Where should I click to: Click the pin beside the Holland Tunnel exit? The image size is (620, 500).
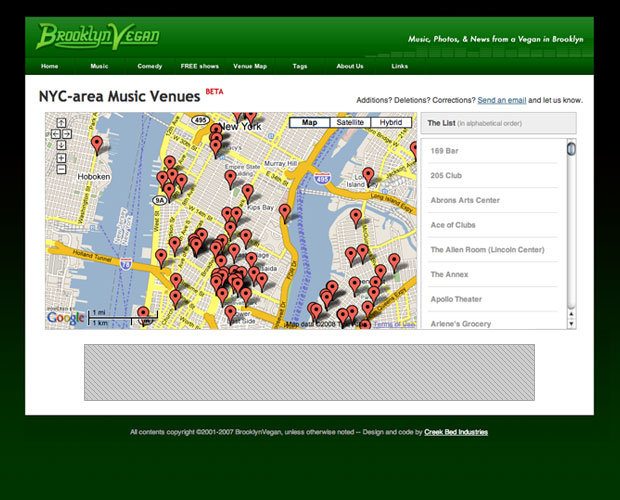(161, 258)
